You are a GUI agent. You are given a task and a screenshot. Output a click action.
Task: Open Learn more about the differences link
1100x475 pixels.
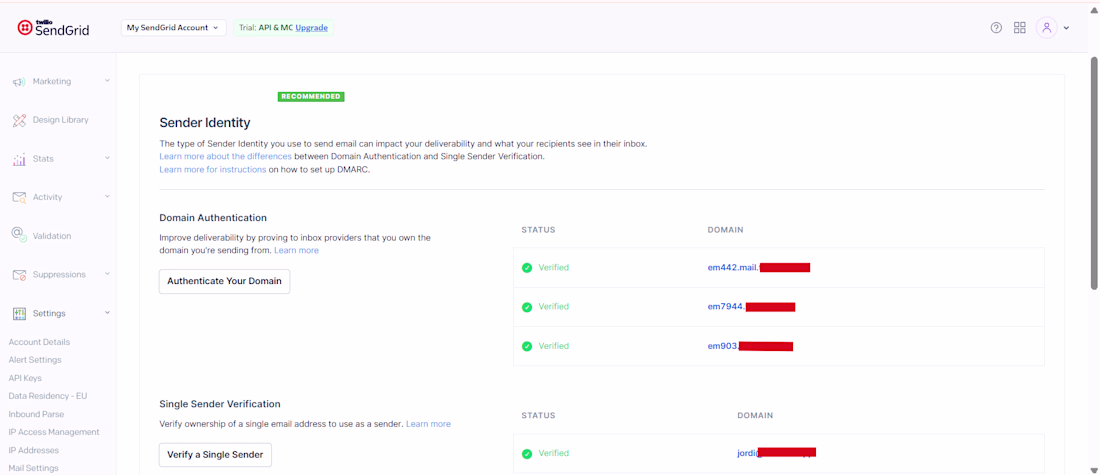click(225, 156)
